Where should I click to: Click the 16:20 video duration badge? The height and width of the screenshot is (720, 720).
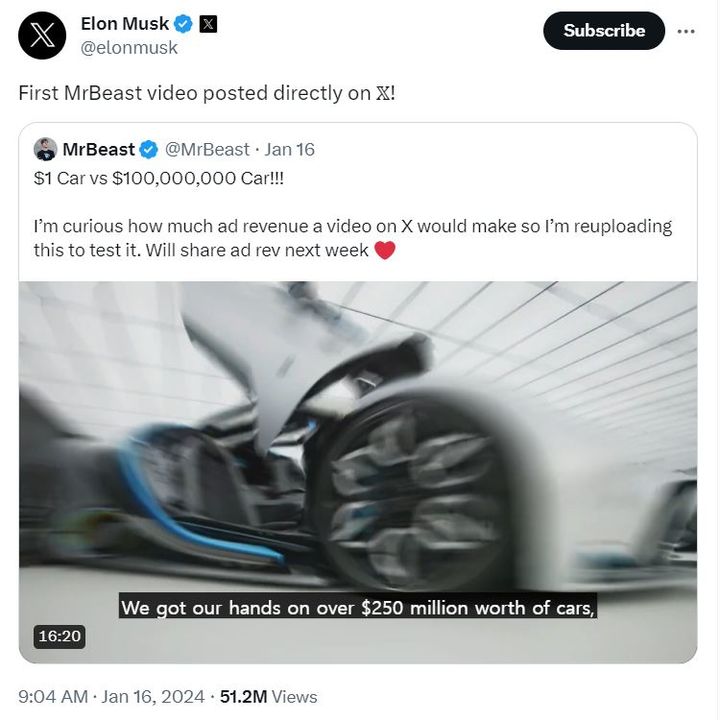point(59,636)
